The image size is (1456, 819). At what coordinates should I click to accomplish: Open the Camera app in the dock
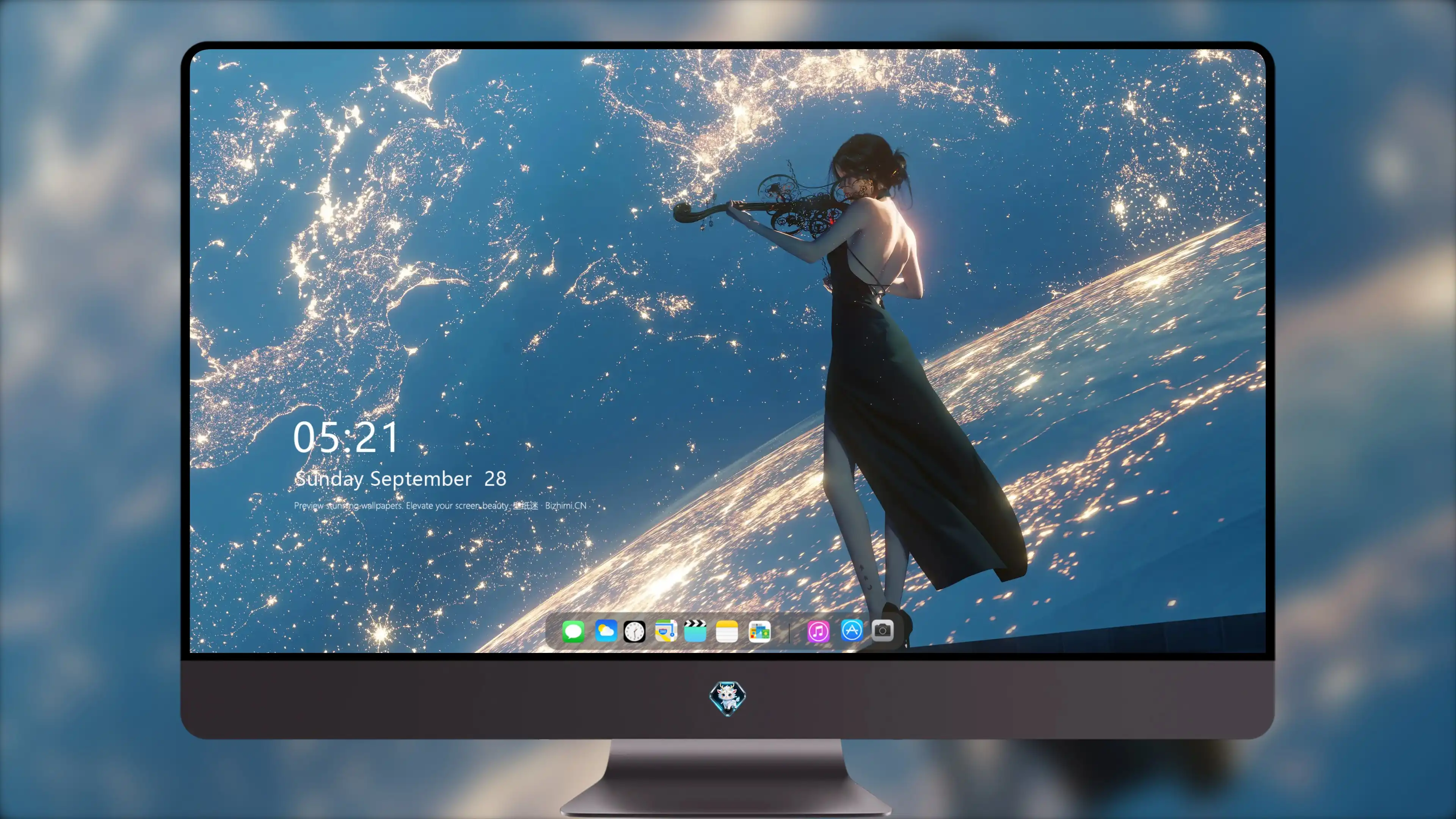(882, 631)
